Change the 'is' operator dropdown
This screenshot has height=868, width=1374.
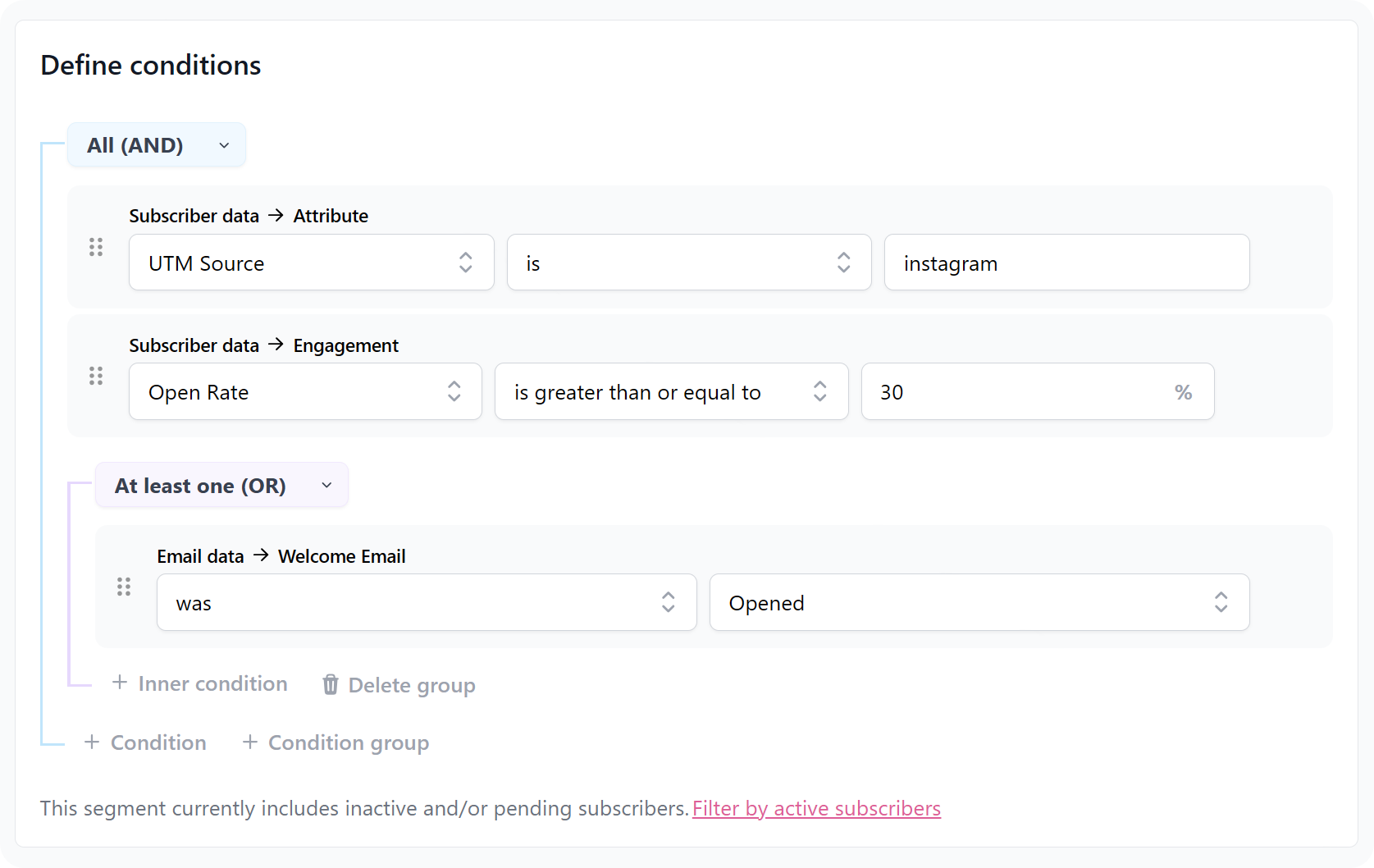pos(688,263)
